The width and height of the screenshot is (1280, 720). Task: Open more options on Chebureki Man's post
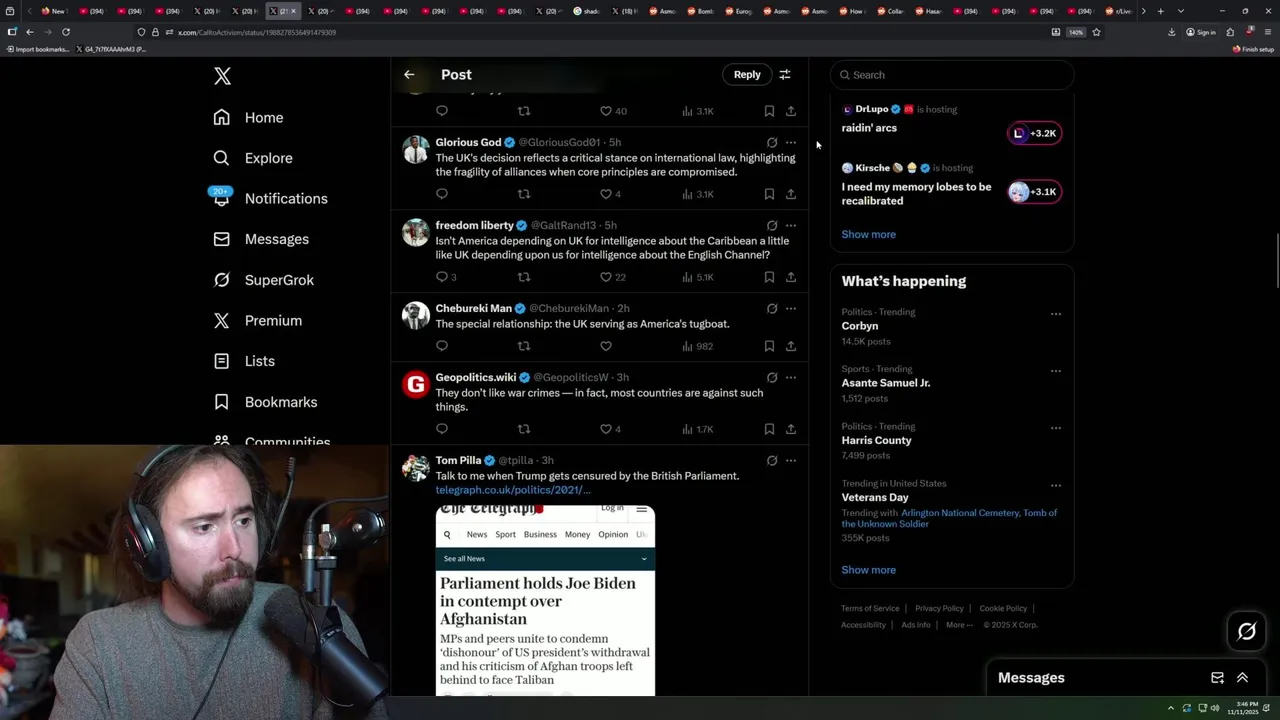point(791,308)
